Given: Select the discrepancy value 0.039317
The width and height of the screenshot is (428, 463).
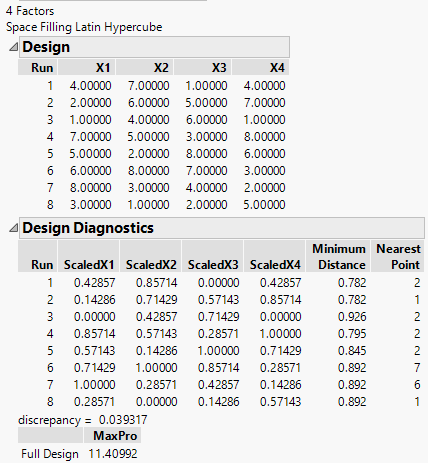Looking at the screenshot, I should click(123, 420).
